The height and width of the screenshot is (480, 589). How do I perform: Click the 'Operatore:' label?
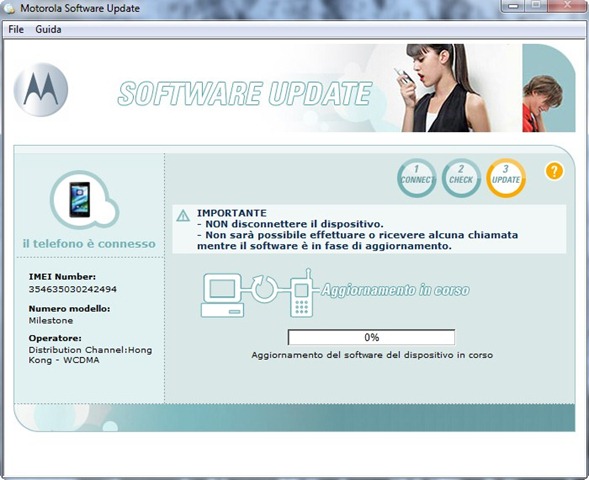(x=55, y=338)
